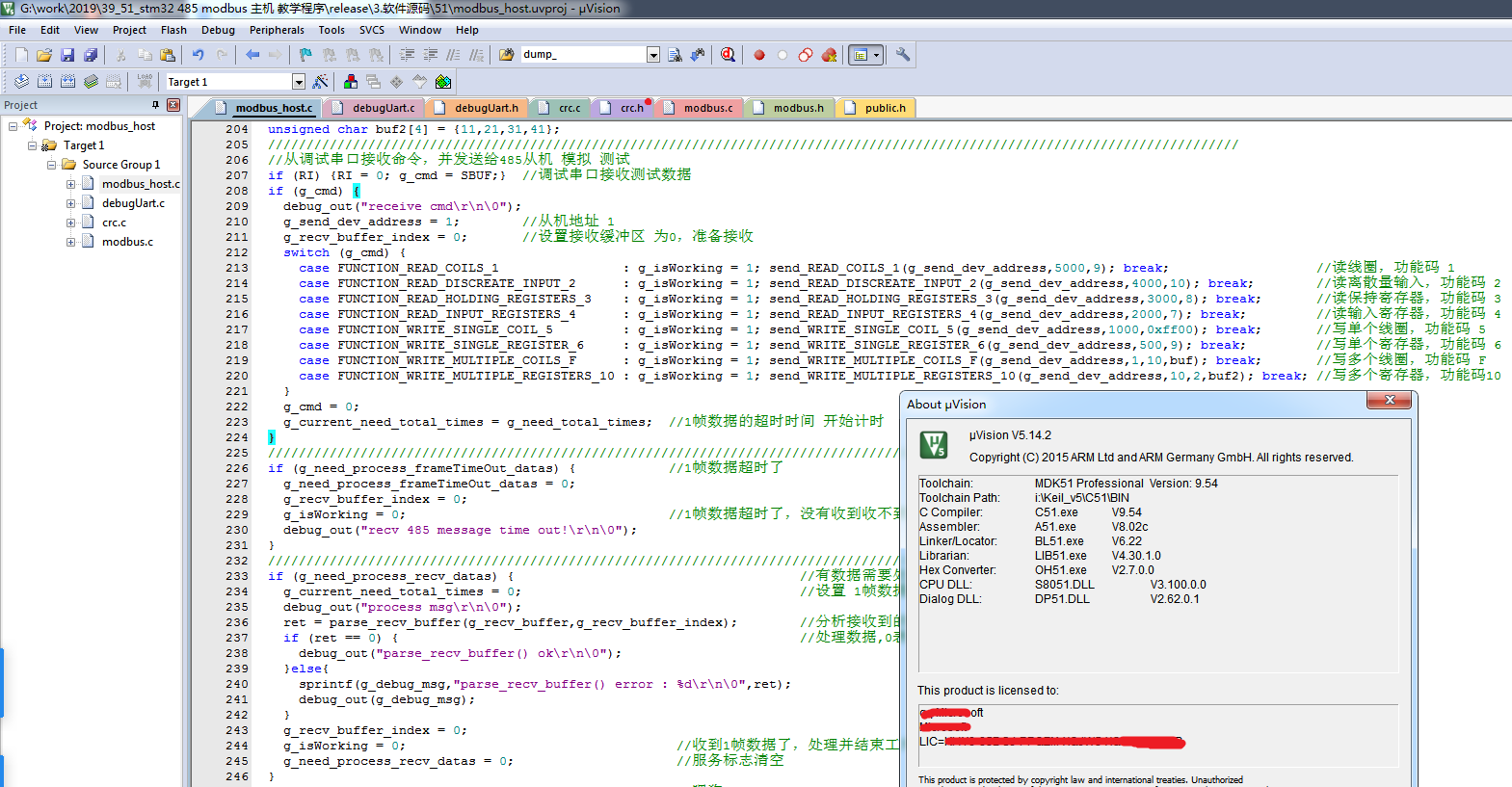Open the File menu
Screen dimensions: 1512x787
click(17, 30)
